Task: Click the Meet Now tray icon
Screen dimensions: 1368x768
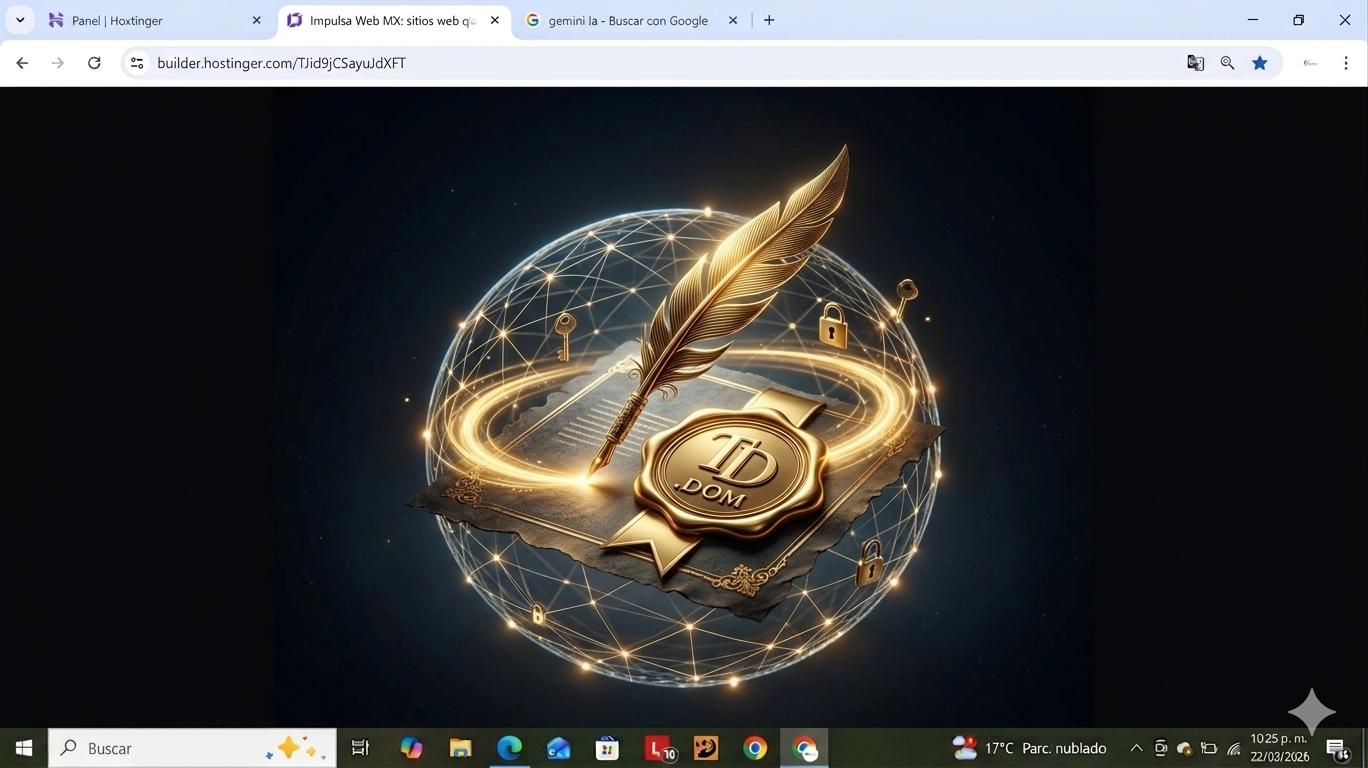Action: (1160, 748)
